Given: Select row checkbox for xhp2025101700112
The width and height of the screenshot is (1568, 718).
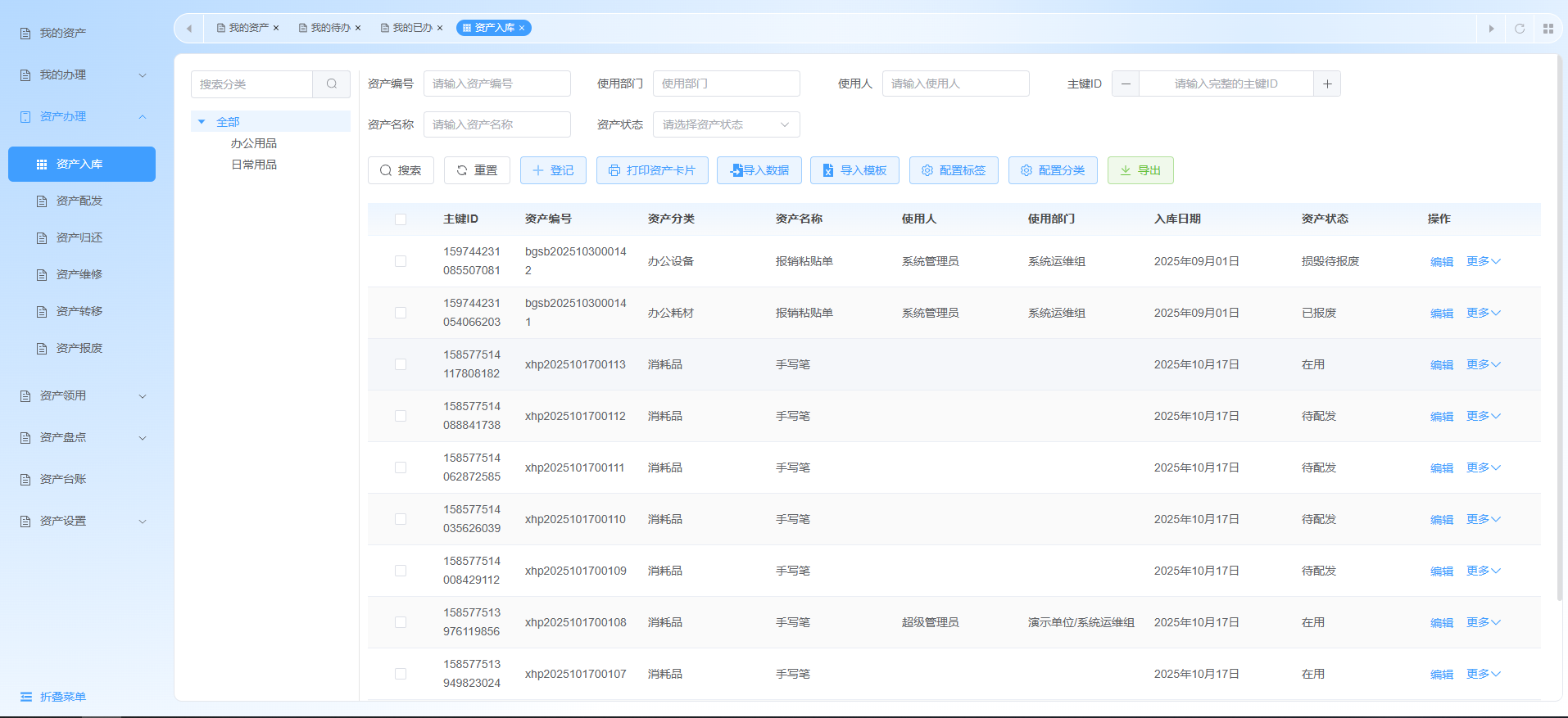Looking at the screenshot, I should click(x=401, y=416).
